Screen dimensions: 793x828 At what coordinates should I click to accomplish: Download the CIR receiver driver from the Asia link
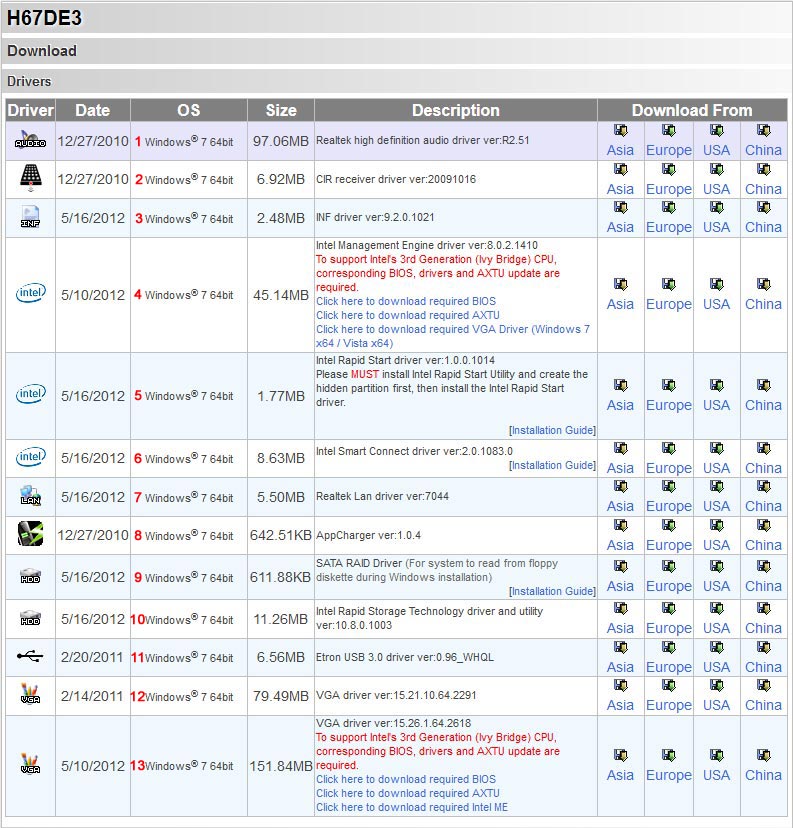click(x=620, y=189)
